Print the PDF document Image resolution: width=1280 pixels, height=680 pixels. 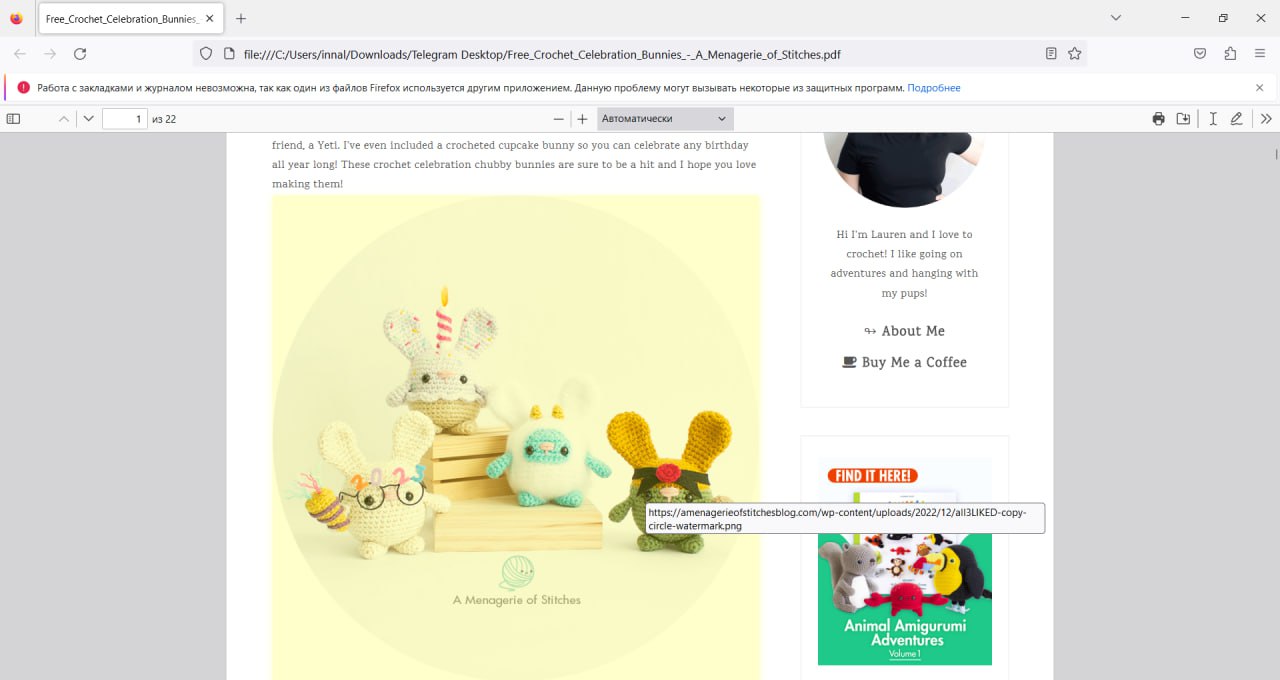coord(1158,119)
